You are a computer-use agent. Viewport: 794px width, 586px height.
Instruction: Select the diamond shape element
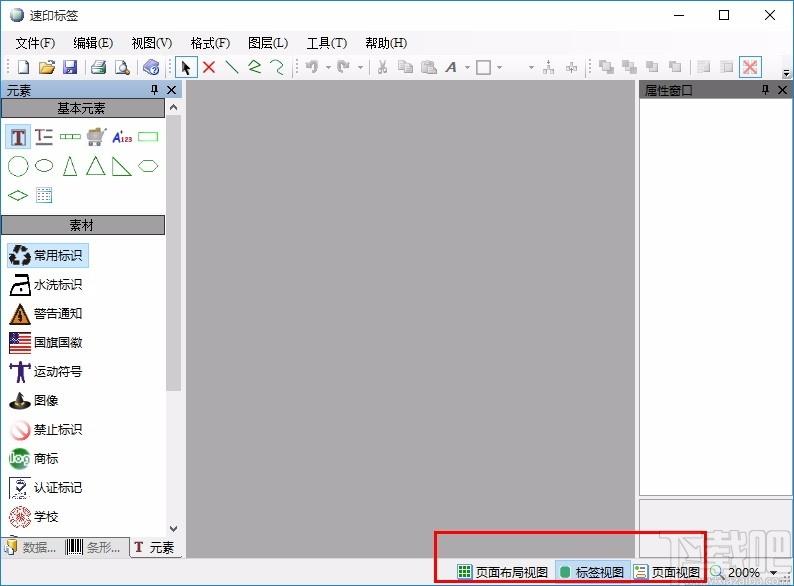pos(18,195)
